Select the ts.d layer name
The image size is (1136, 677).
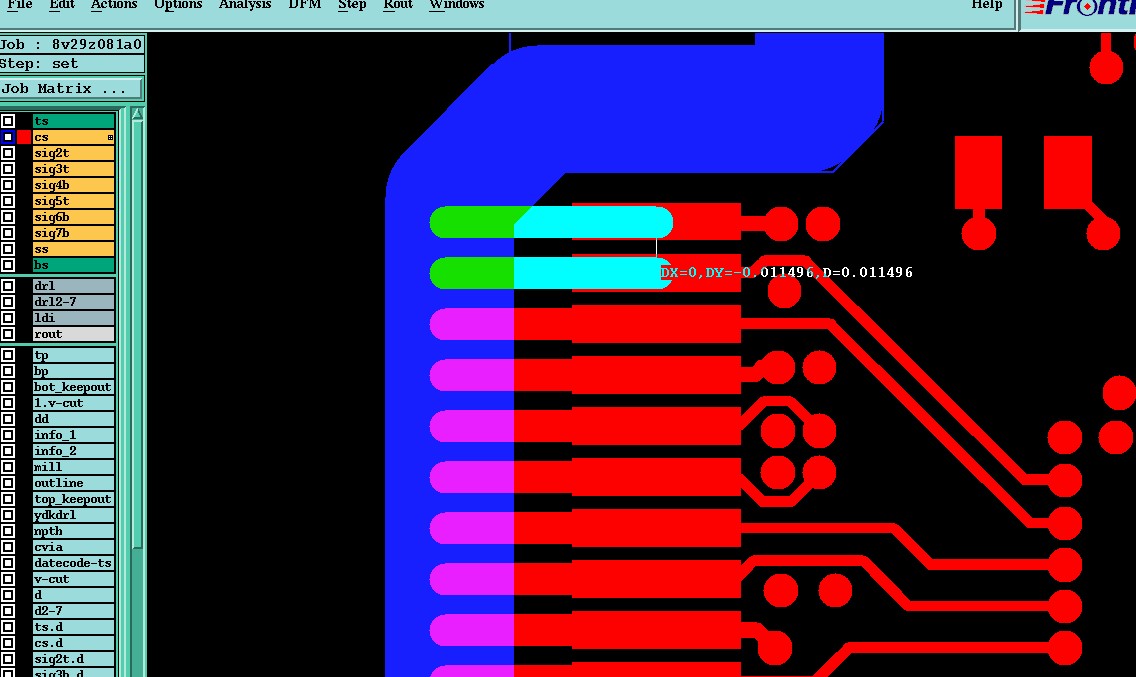coord(74,627)
